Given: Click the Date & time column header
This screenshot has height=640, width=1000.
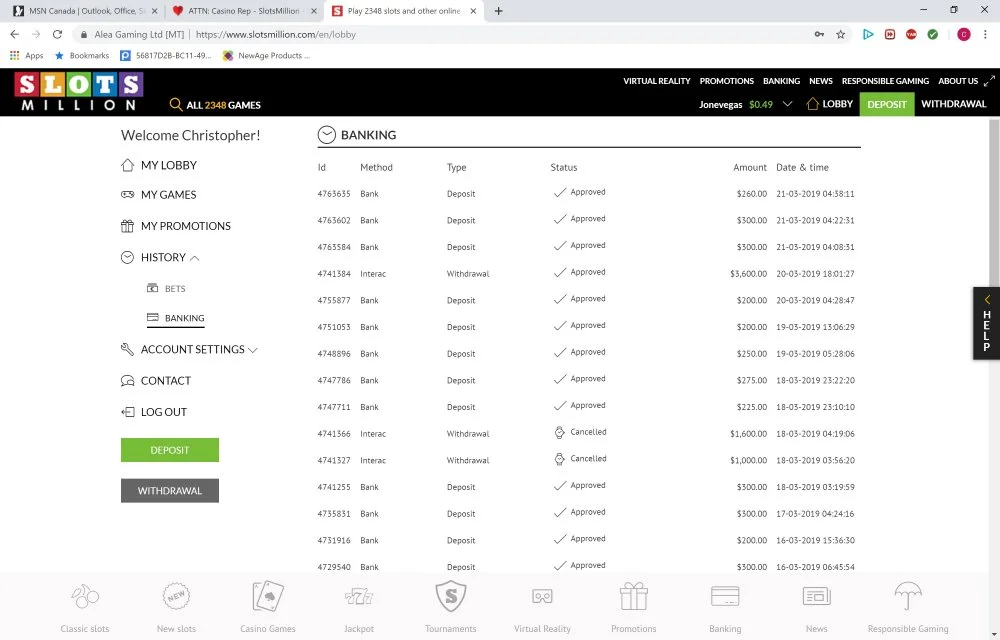Looking at the screenshot, I should tap(802, 167).
